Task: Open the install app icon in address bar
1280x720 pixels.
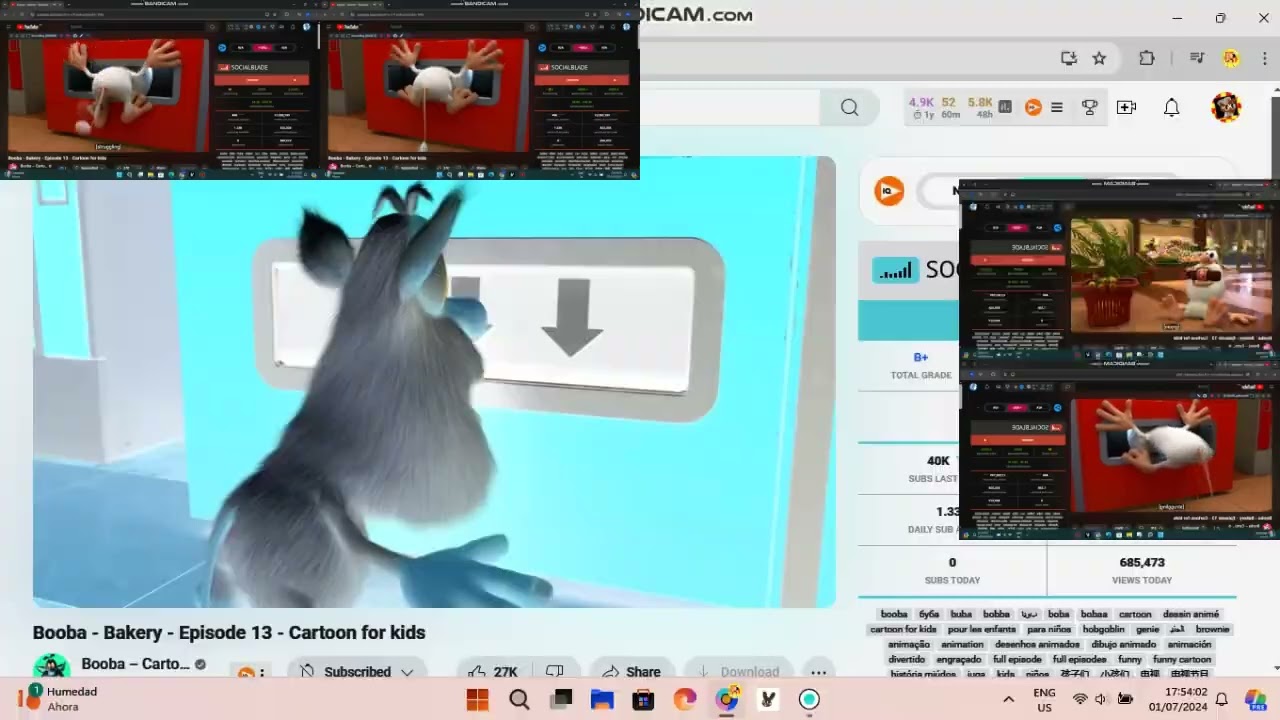Action: [1069, 58]
